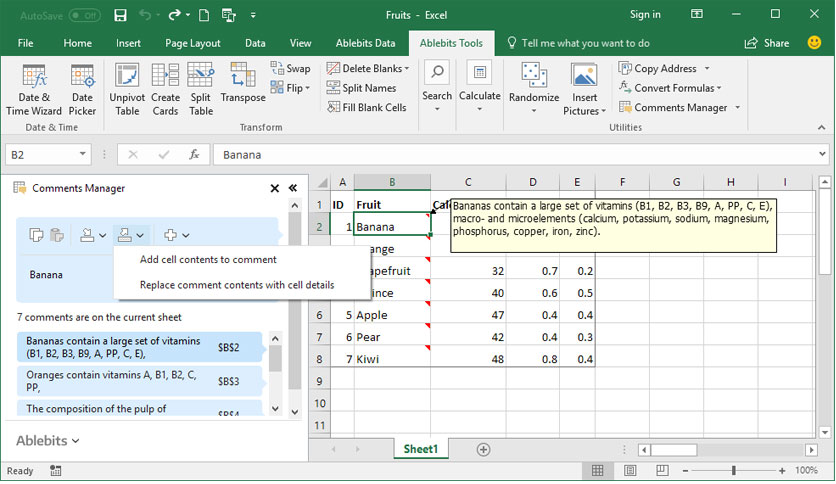
Task: Click the Share button
Action: point(767,43)
